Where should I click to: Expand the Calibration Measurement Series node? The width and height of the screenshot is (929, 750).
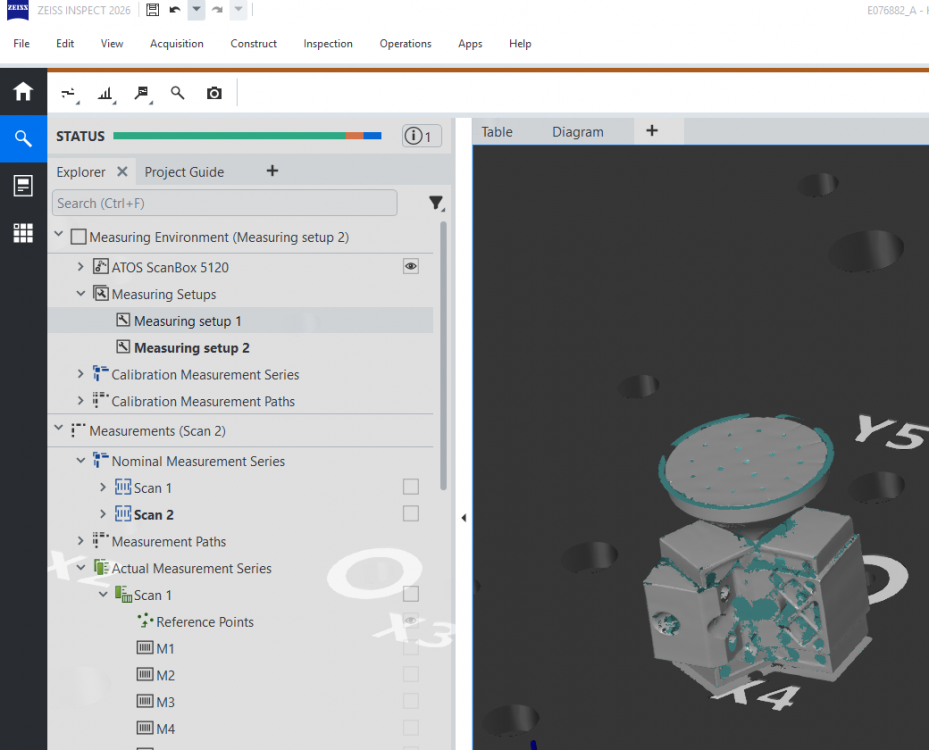(81, 374)
